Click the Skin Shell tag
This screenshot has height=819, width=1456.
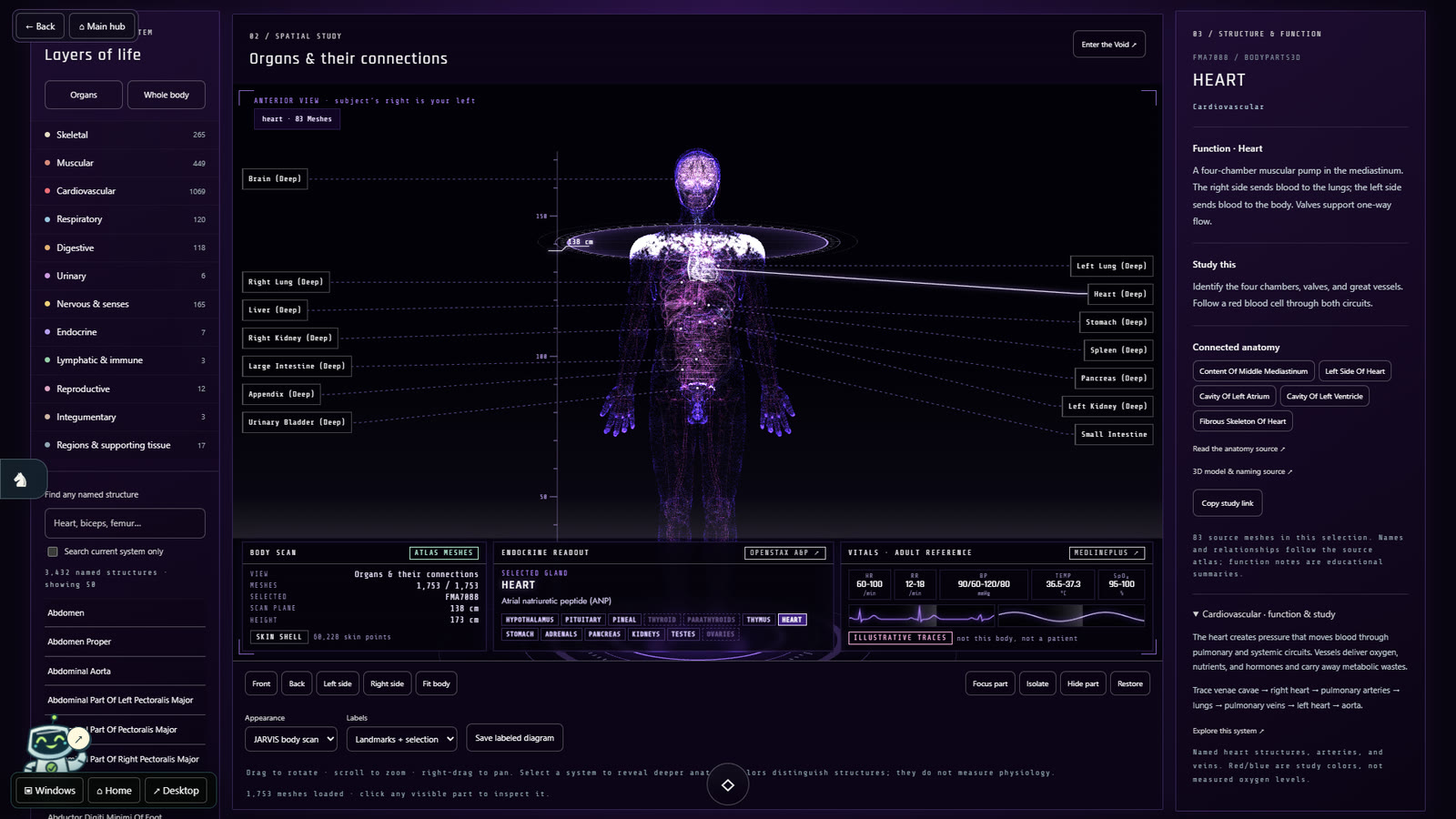(x=278, y=637)
